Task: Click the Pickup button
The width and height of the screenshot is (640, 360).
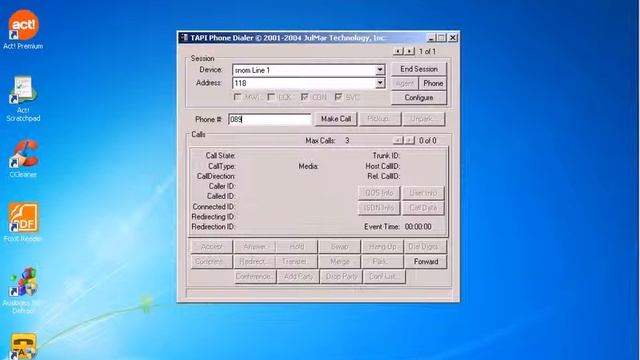Action: [x=380, y=119]
